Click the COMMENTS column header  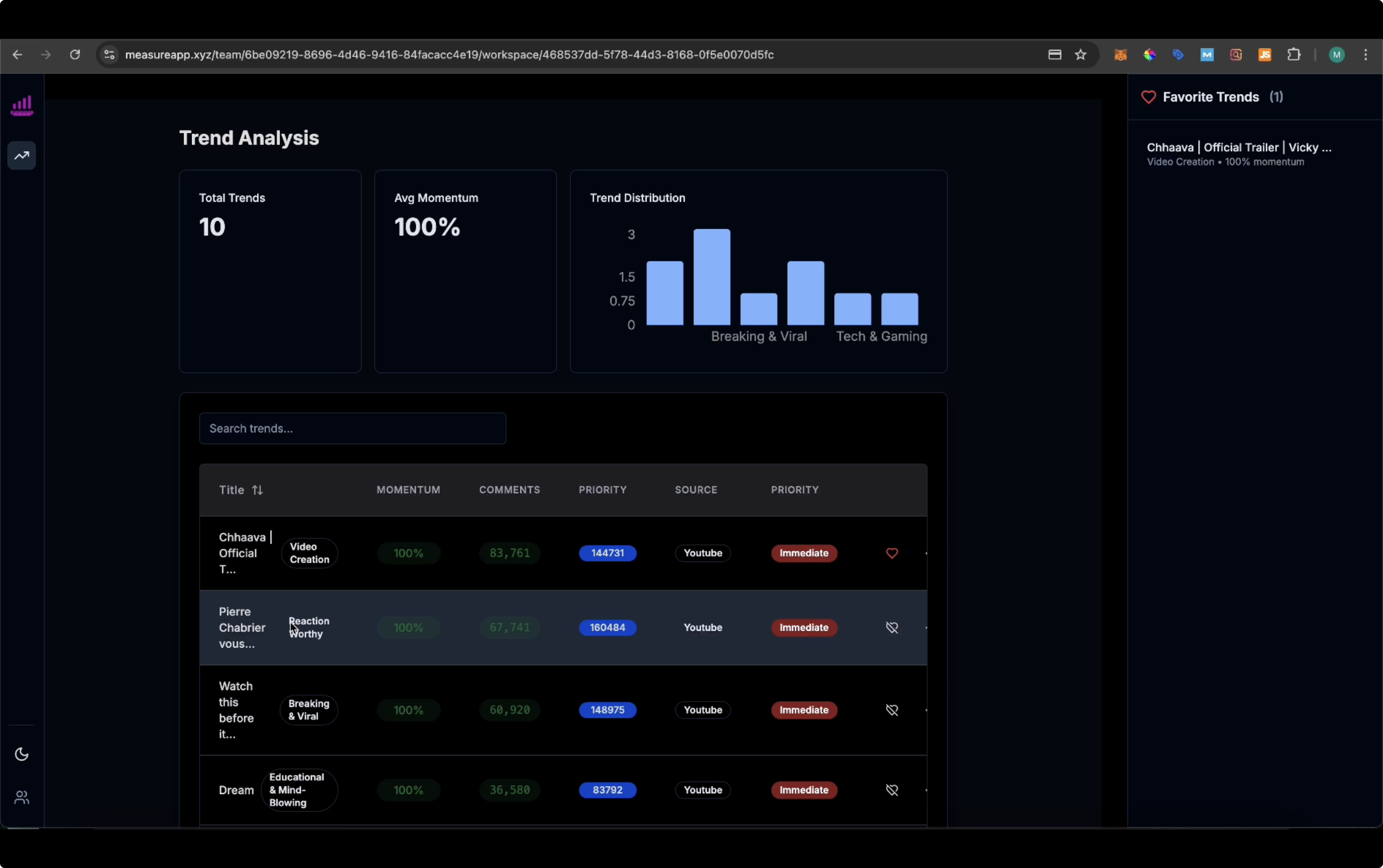509,490
